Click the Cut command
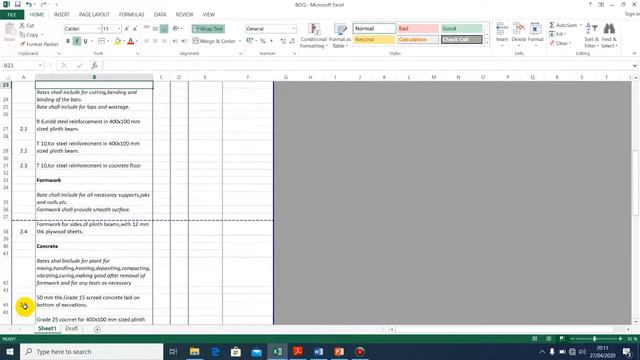640x360 pixels. pyautogui.click(x=27, y=25)
